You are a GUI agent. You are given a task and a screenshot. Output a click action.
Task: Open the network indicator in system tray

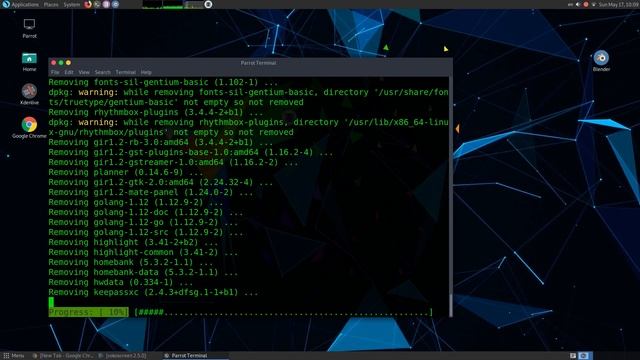(593, 4)
